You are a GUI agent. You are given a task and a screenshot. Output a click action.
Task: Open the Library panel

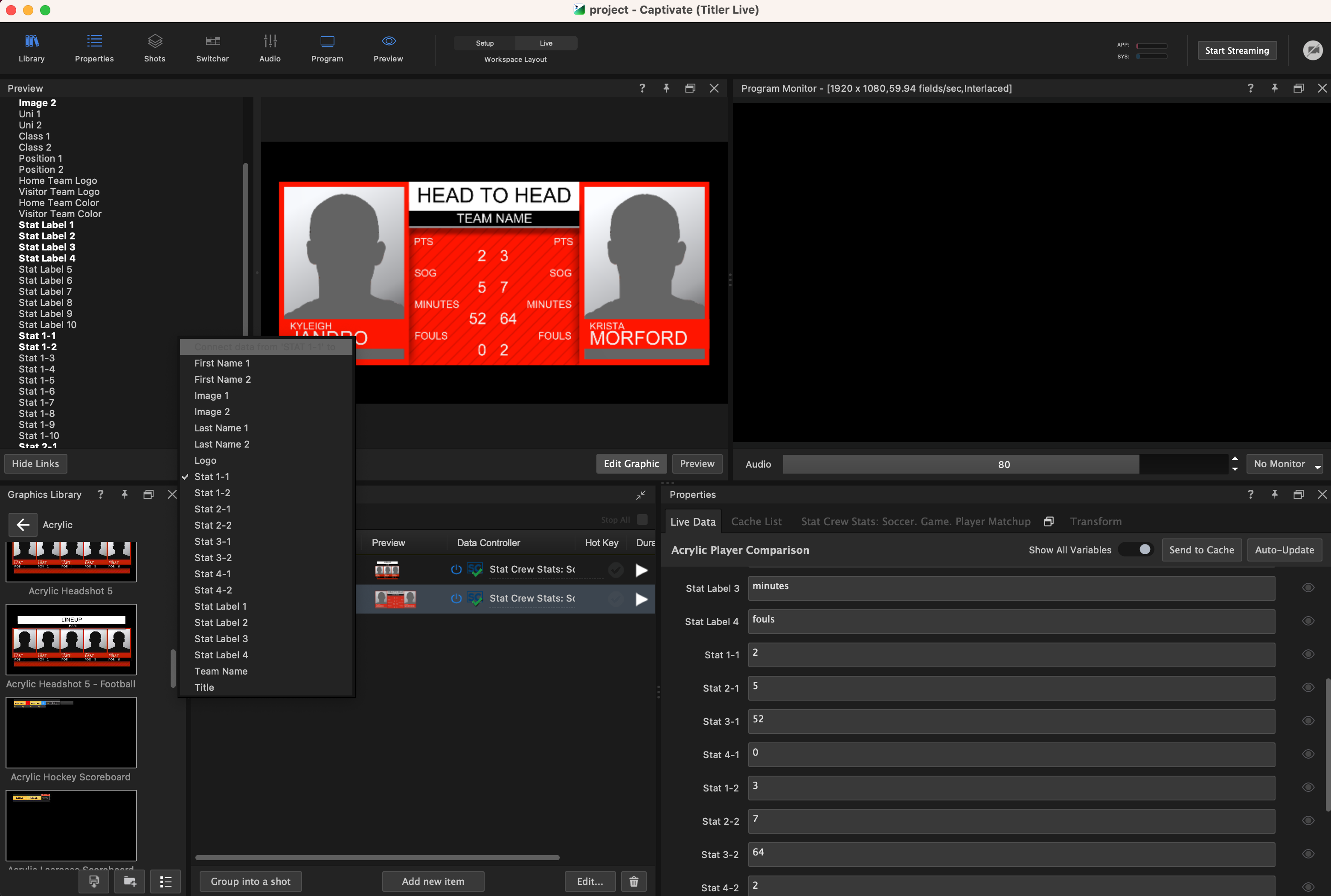(x=32, y=48)
